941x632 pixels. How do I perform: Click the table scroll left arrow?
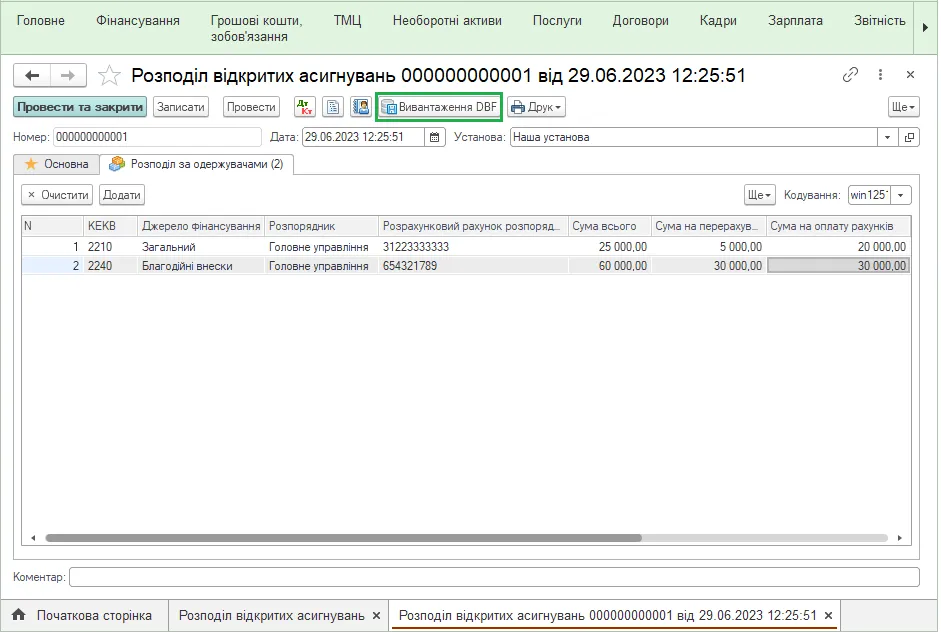click(x=33, y=538)
